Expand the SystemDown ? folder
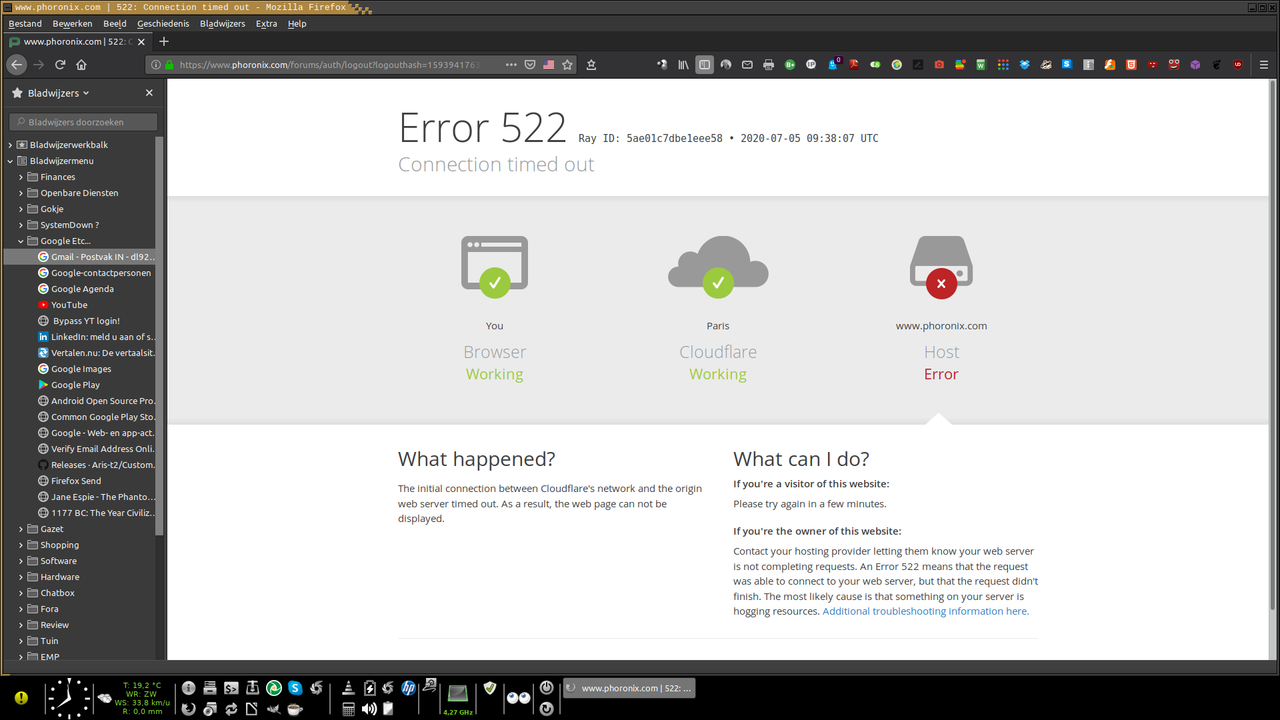 (x=21, y=225)
